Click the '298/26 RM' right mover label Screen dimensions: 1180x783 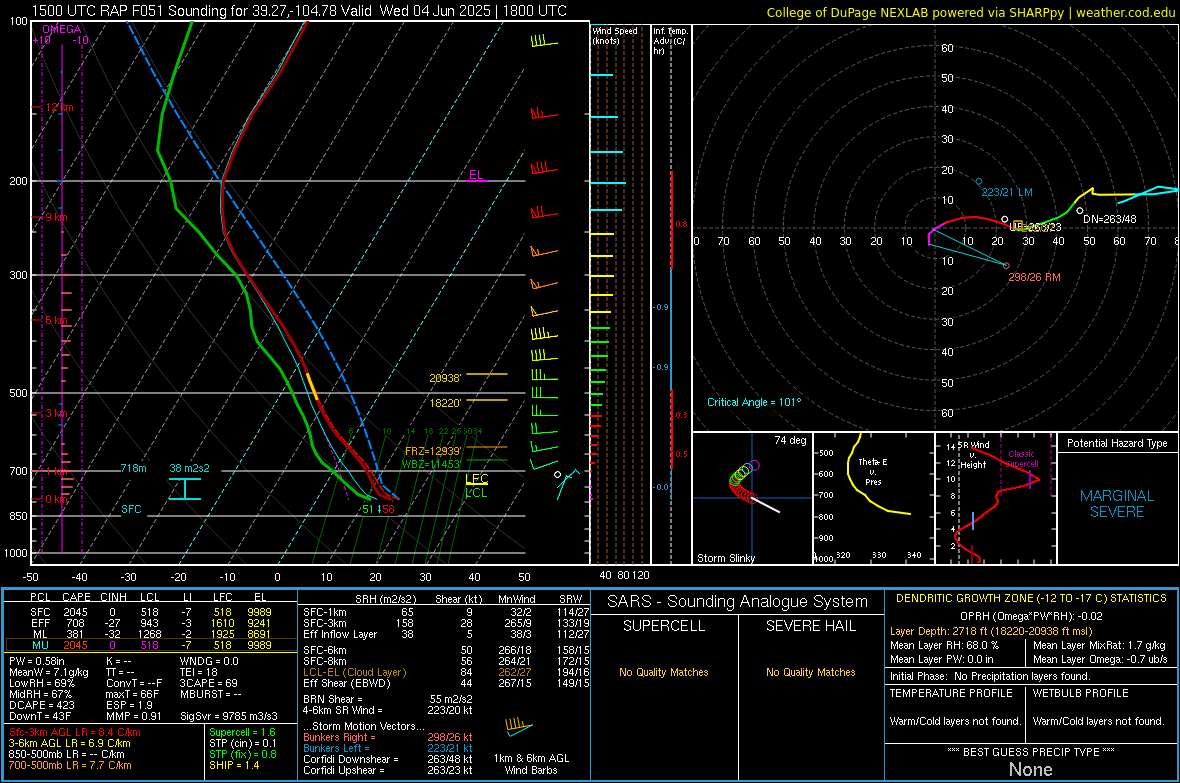pos(1034,277)
